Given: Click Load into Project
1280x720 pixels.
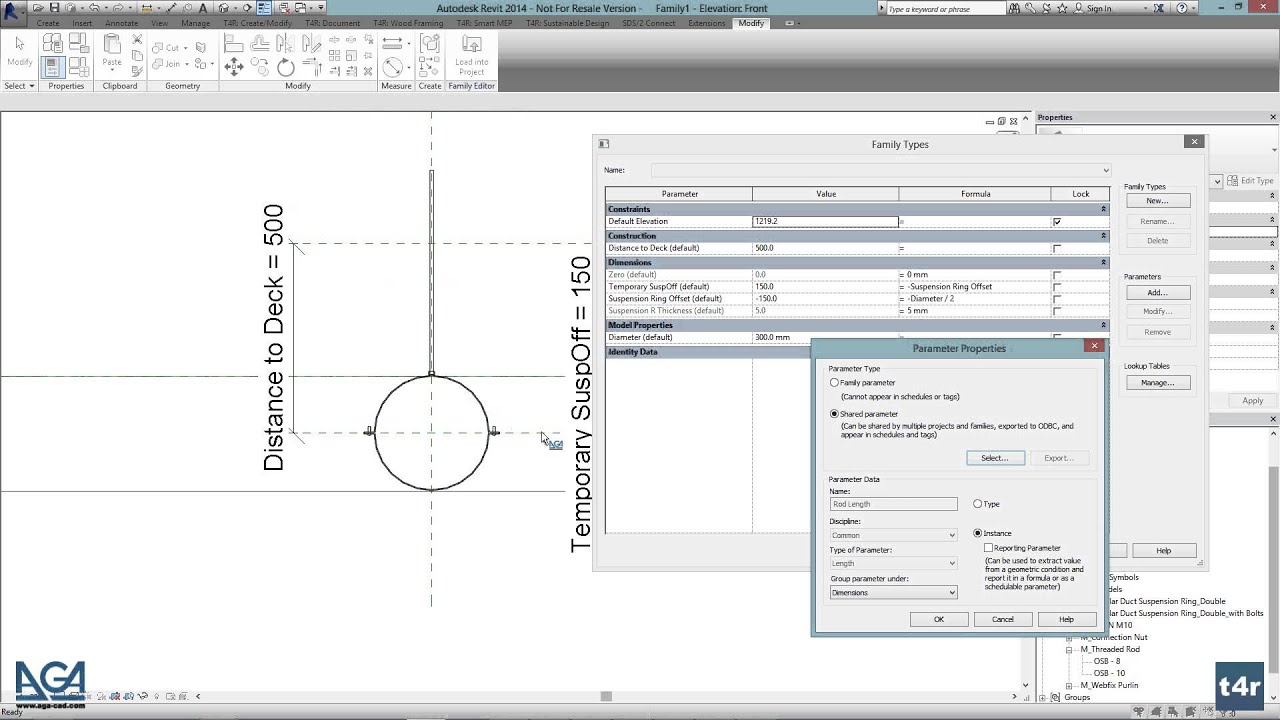Looking at the screenshot, I should [x=471, y=55].
